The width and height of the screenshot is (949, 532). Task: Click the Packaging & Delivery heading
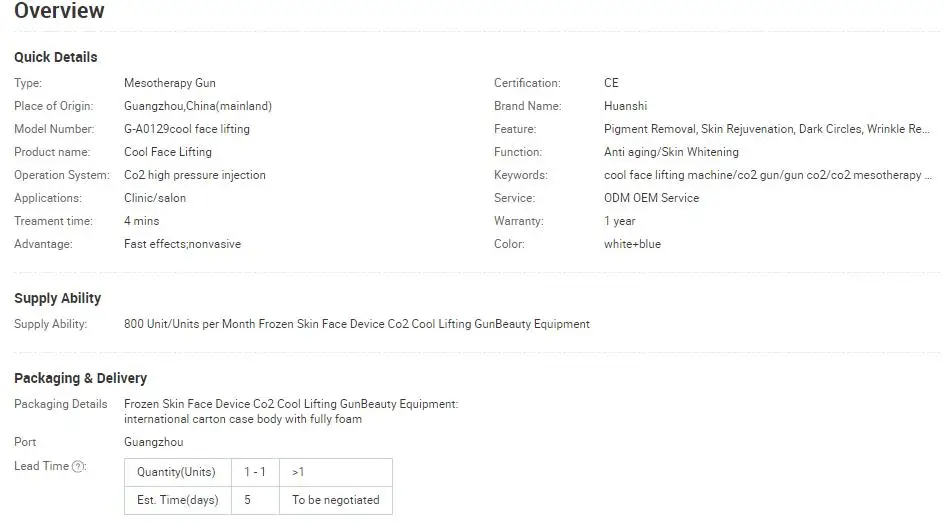[x=80, y=378]
